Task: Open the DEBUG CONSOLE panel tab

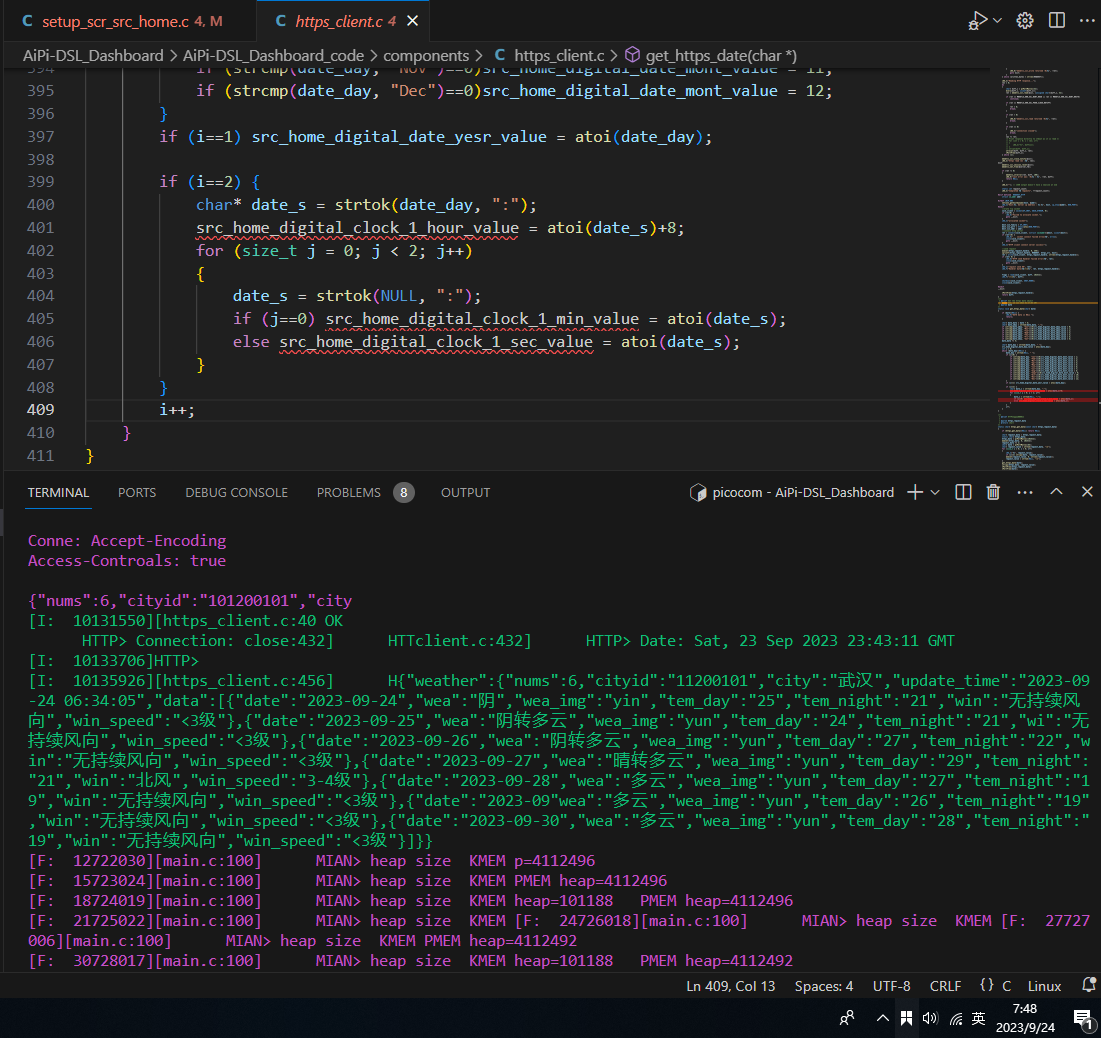Action: pos(237,492)
